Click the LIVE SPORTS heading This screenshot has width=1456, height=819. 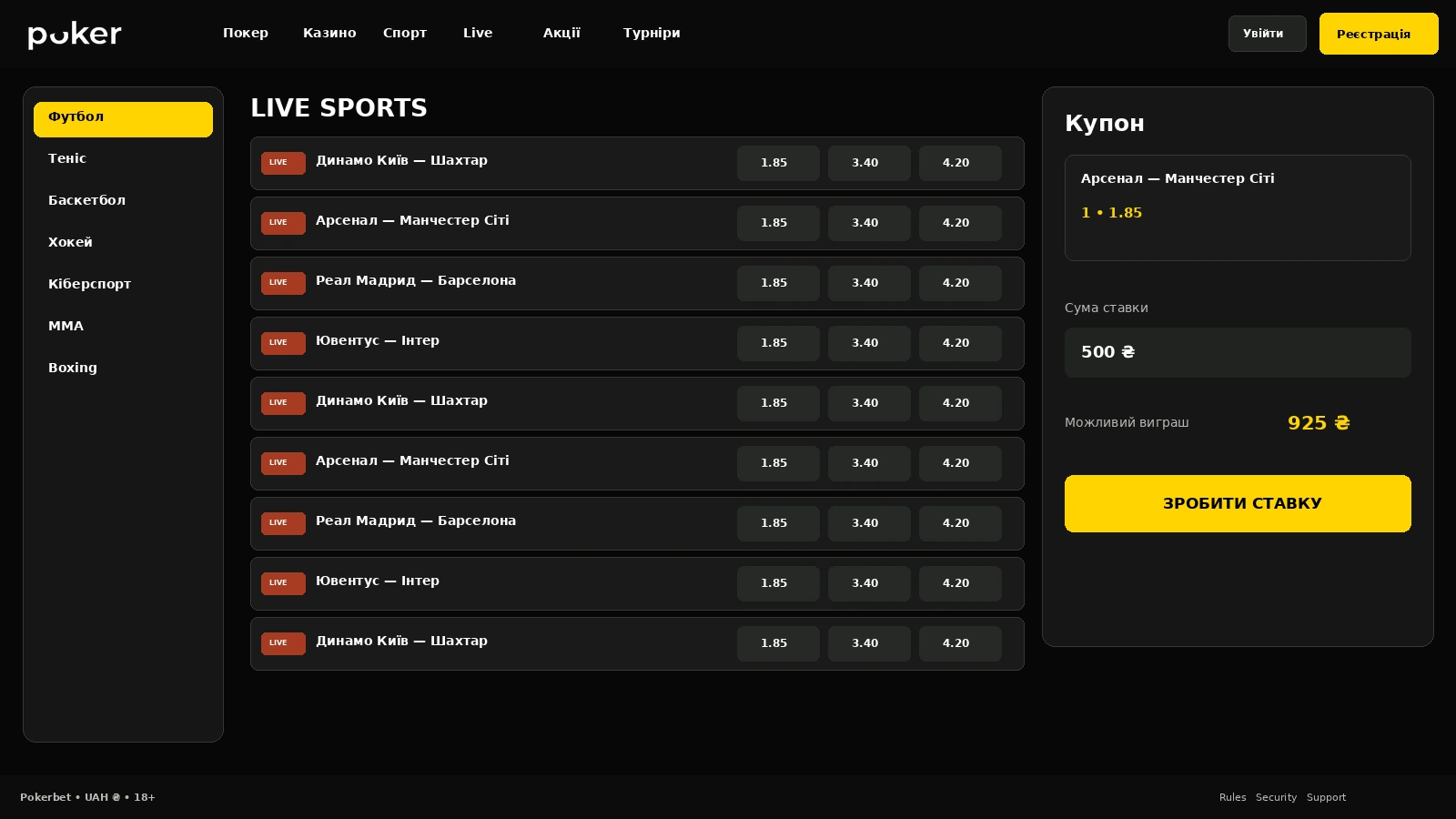pos(339,107)
